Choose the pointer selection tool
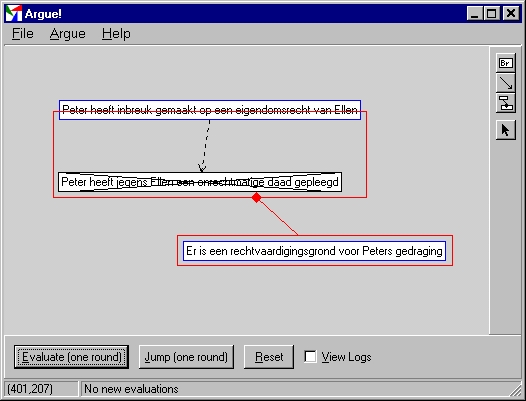Image resolution: width=526 pixels, height=401 pixels. coord(506,130)
